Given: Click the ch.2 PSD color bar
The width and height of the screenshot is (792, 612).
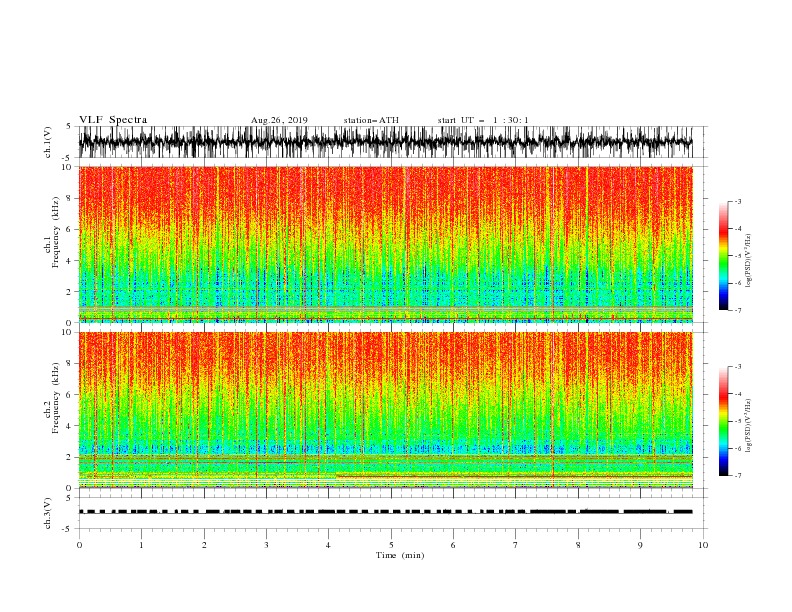Looking at the screenshot, I should [723, 421].
